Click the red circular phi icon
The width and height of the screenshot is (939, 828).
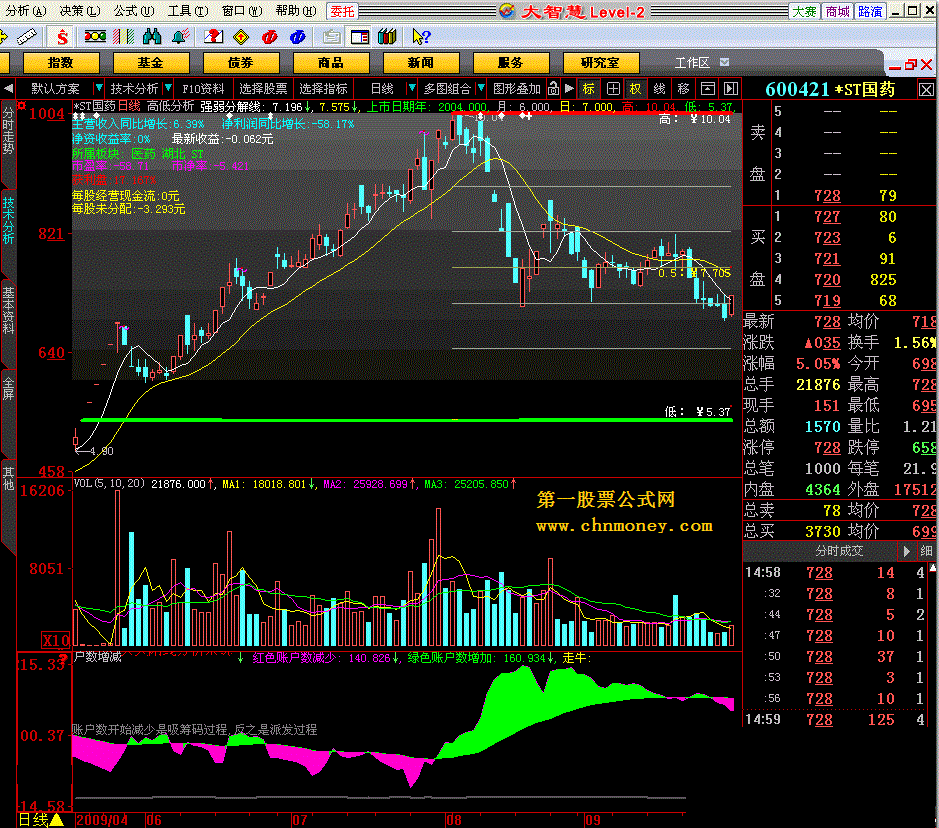269,37
